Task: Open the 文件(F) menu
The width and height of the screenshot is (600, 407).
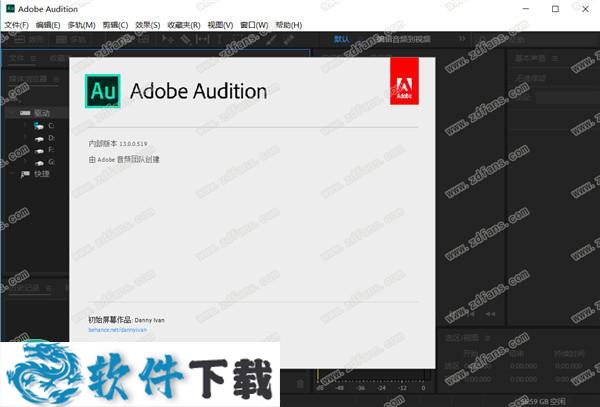Action: pos(16,25)
